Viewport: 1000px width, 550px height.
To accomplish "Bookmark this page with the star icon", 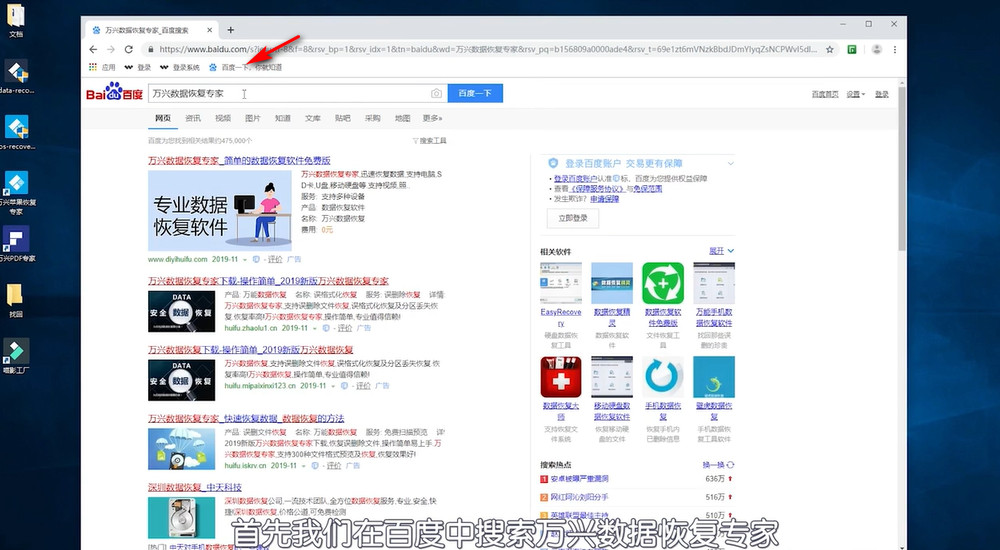I will pyautogui.click(x=830, y=49).
